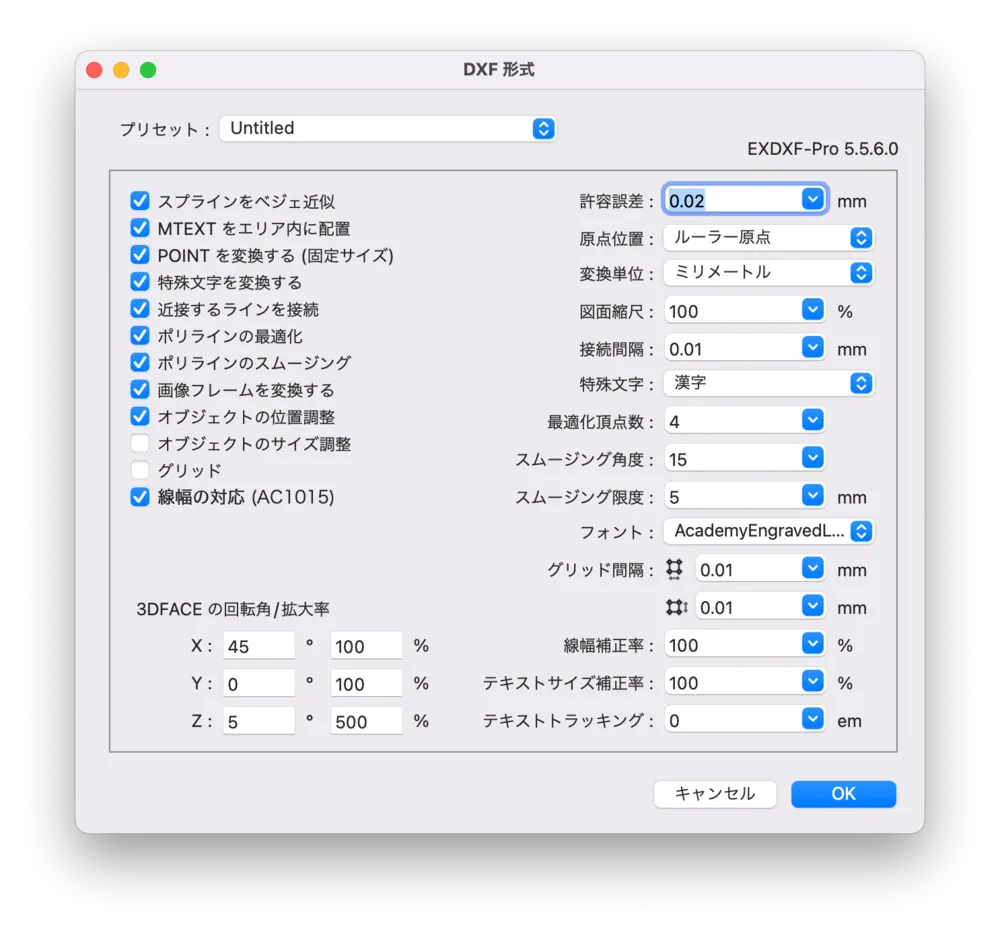Uncheck スプラインをベジェ近似 checkbox

(140, 201)
